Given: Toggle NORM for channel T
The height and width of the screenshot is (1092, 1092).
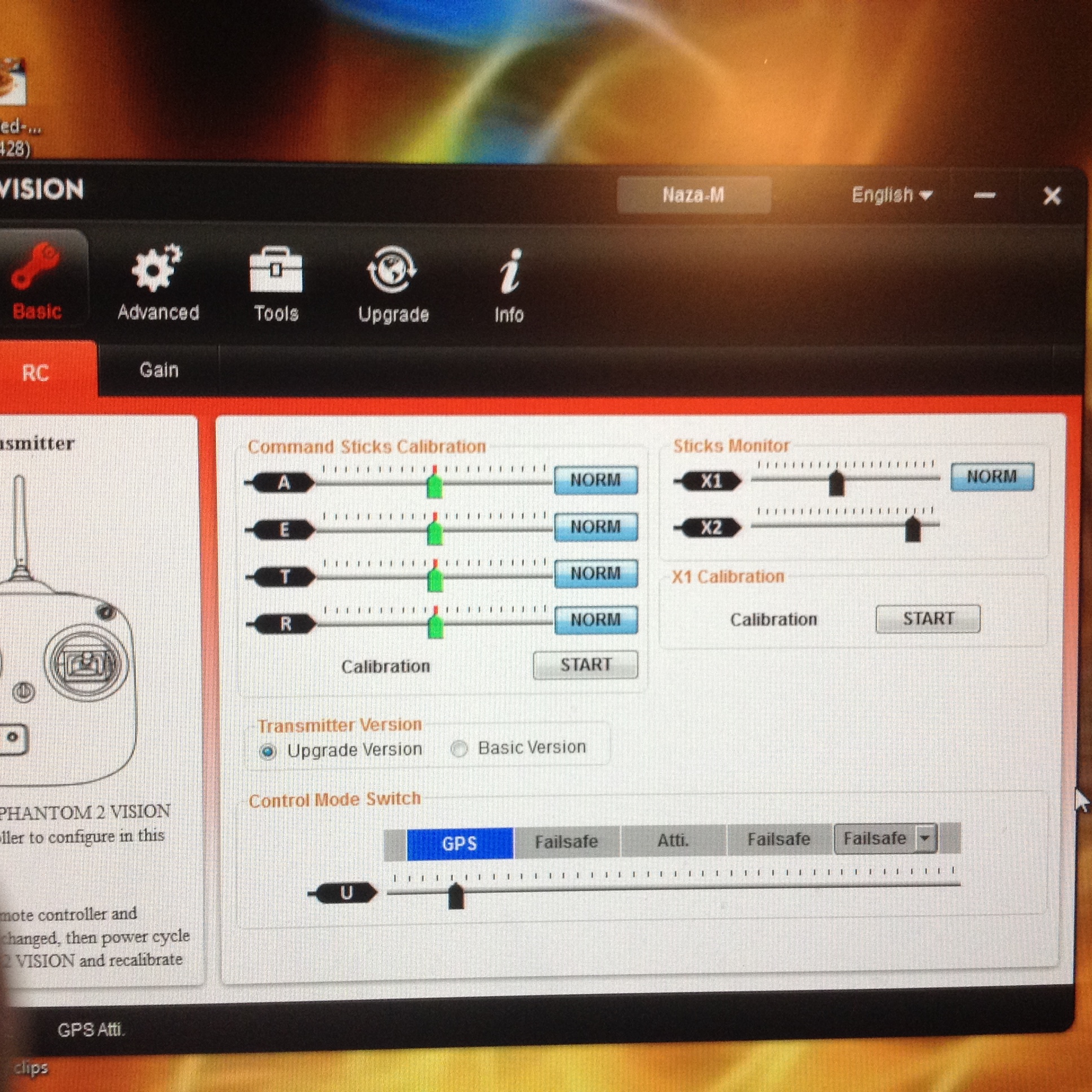Looking at the screenshot, I should [x=596, y=573].
